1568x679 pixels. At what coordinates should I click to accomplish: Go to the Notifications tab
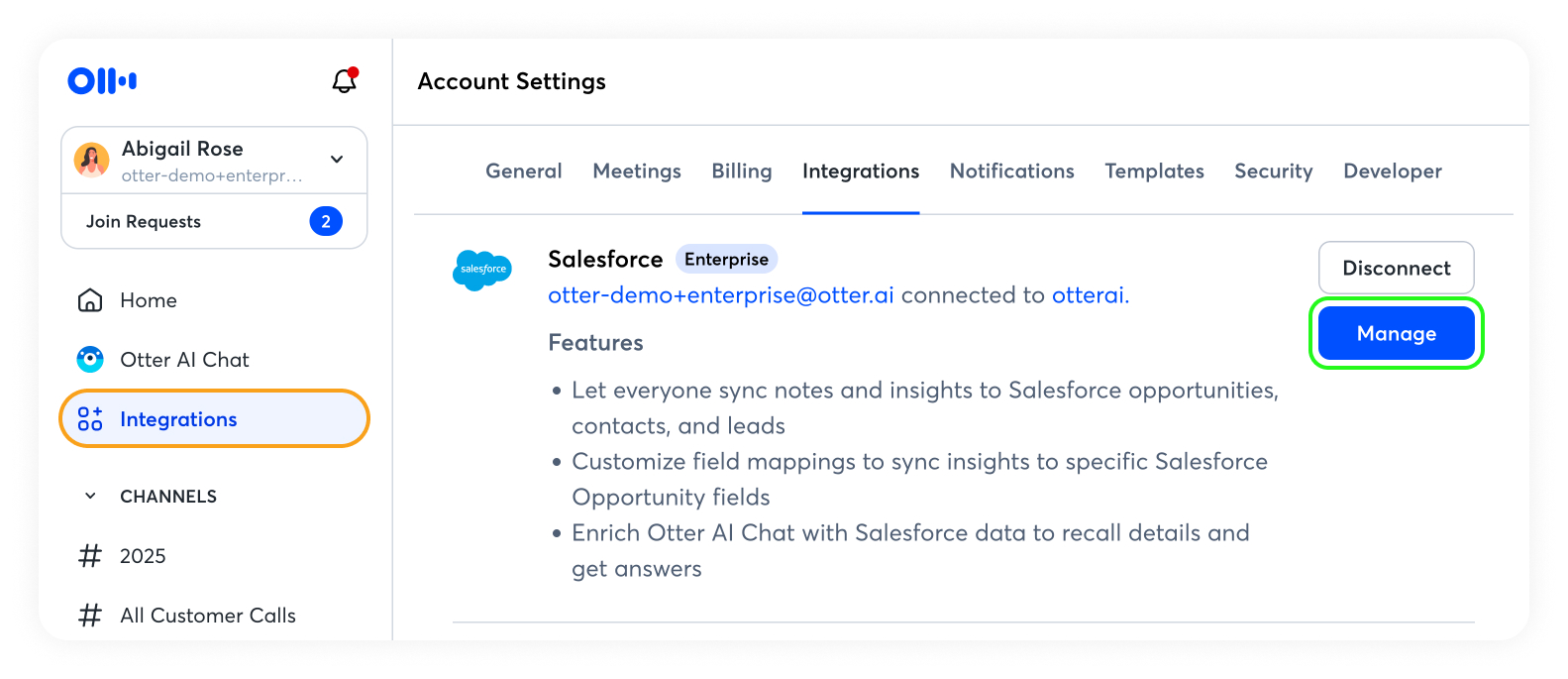pos(1011,171)
